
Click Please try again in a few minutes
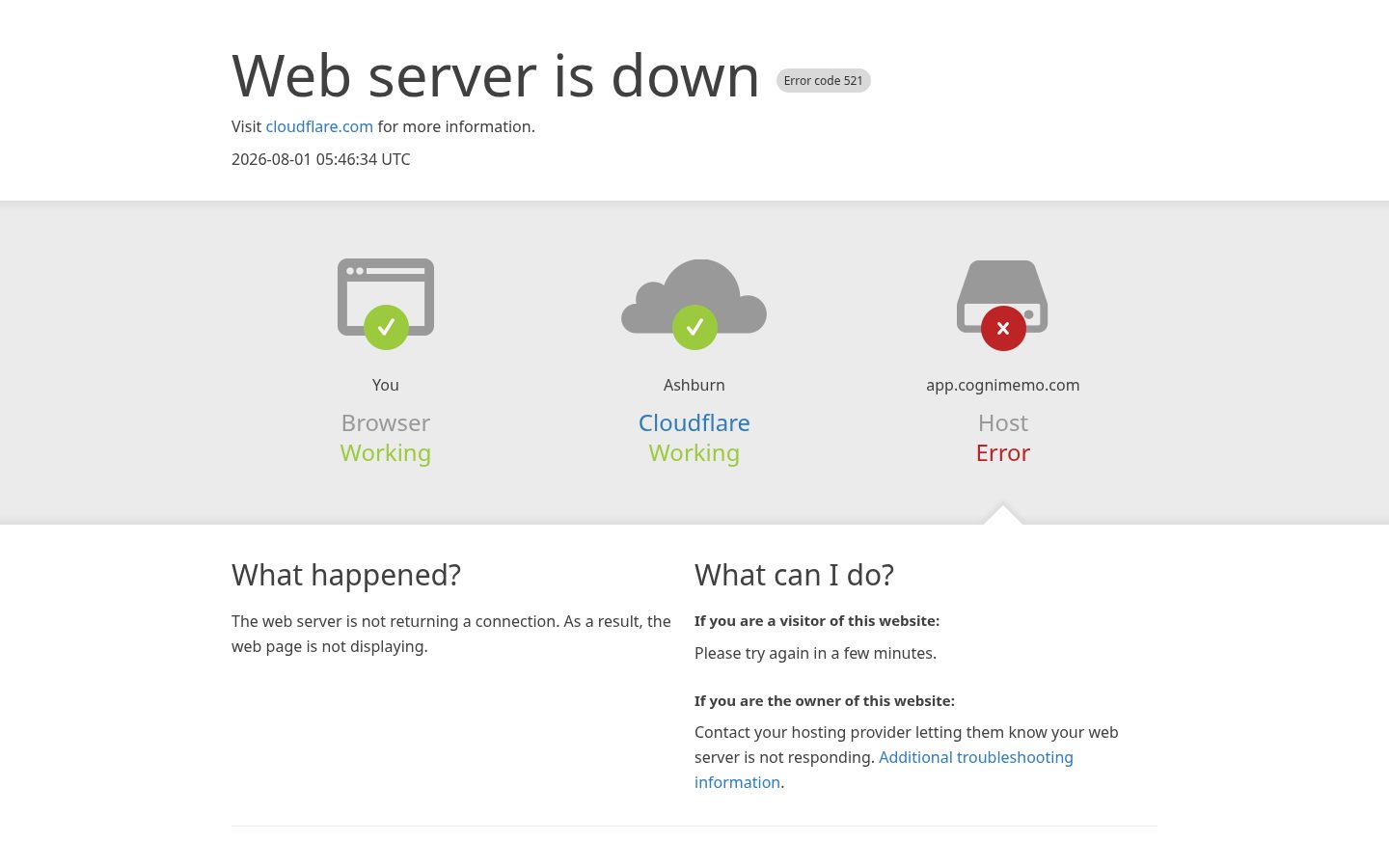(x=815, y=653)
